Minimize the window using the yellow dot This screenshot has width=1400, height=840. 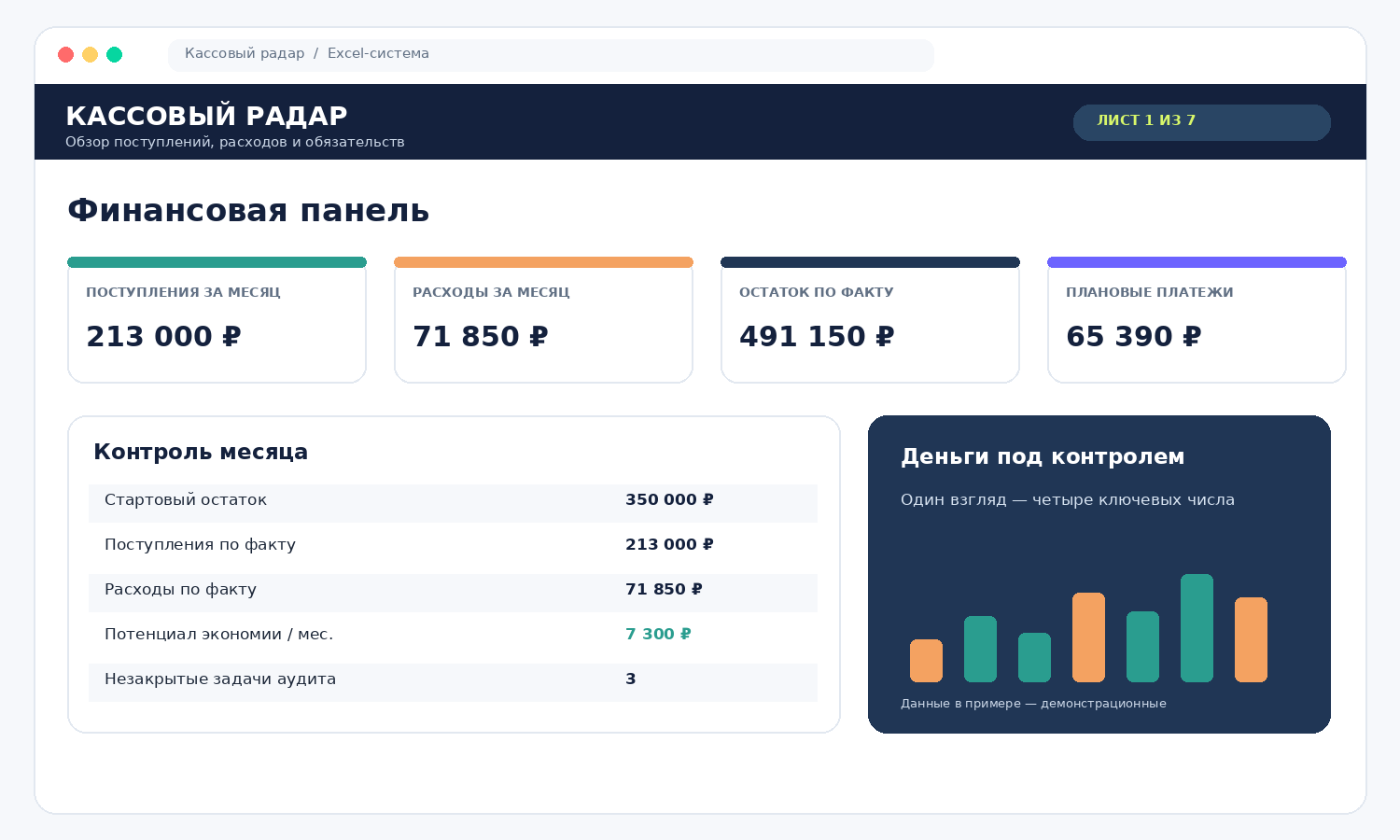pyautogui.click(x=90, y=54)
